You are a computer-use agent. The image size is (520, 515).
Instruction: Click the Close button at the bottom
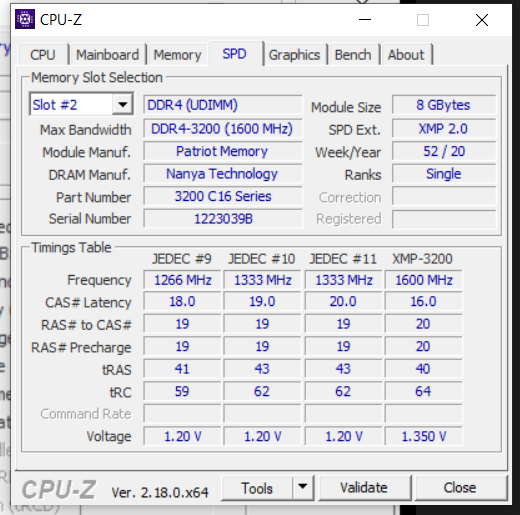click(460, 488)
